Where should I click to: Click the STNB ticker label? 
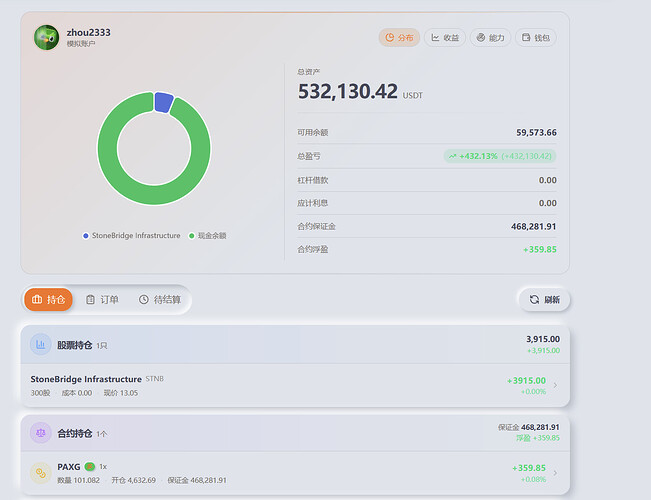154,379
